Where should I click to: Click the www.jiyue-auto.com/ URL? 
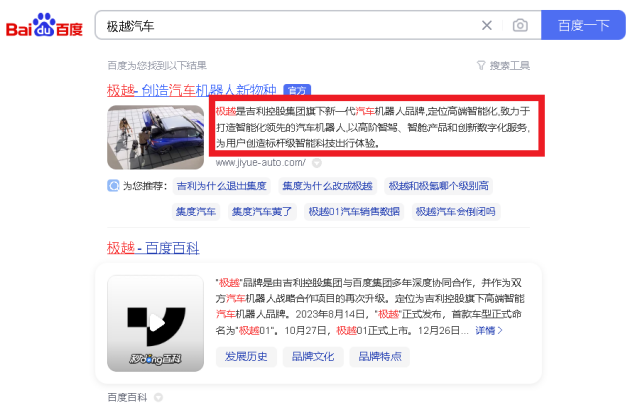[x=260, y=163]
